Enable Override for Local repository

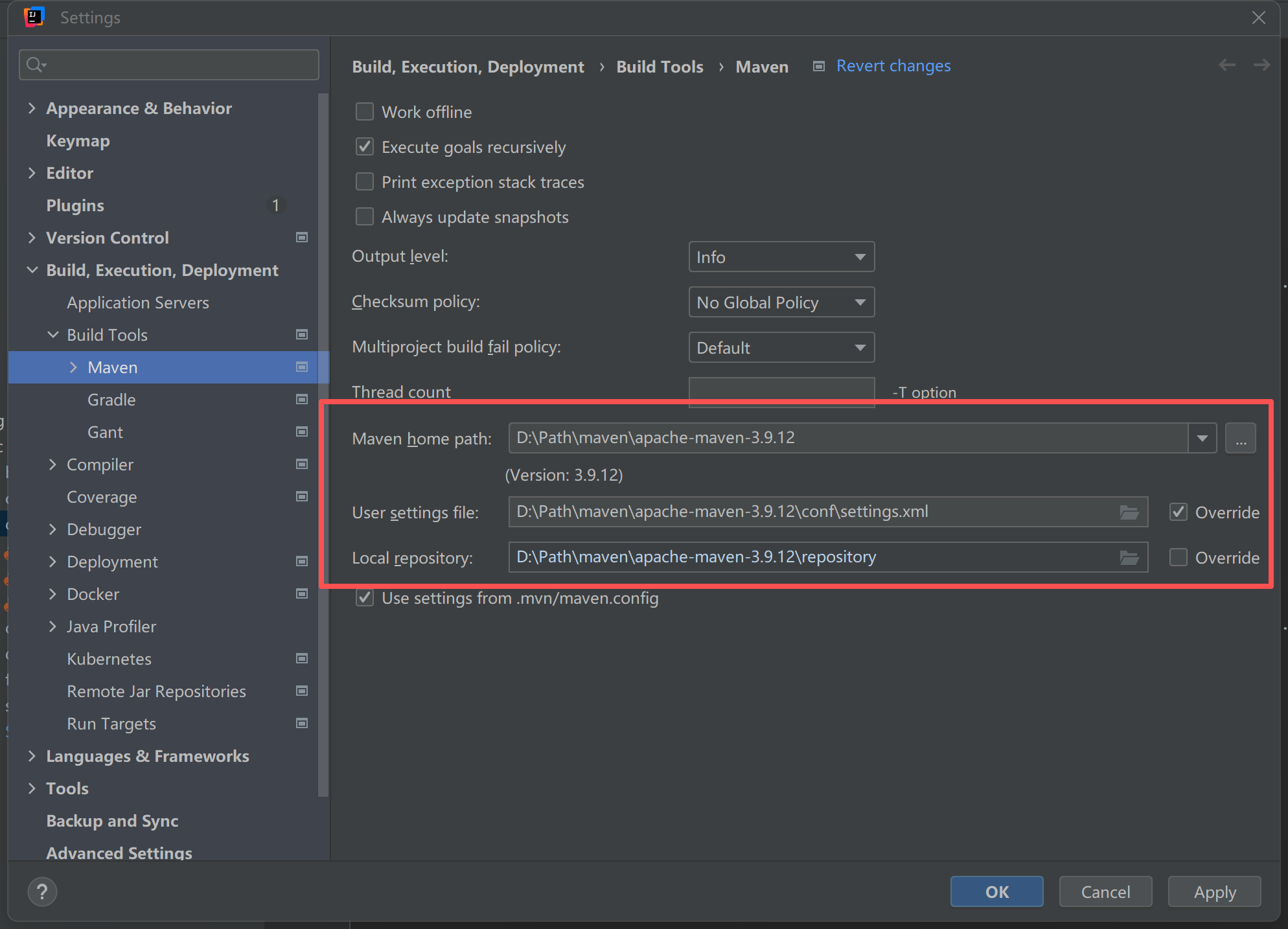(x=1178, y=558)
